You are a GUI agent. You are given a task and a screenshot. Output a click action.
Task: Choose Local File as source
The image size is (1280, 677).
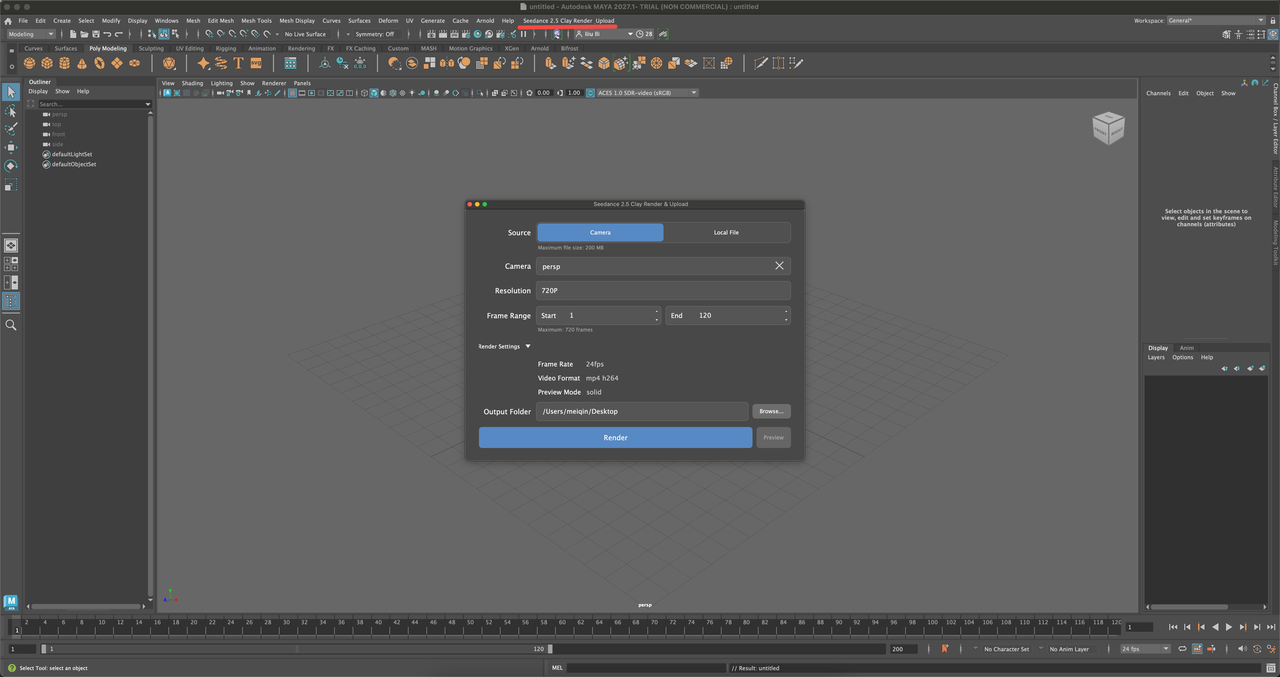pos(726,232)
